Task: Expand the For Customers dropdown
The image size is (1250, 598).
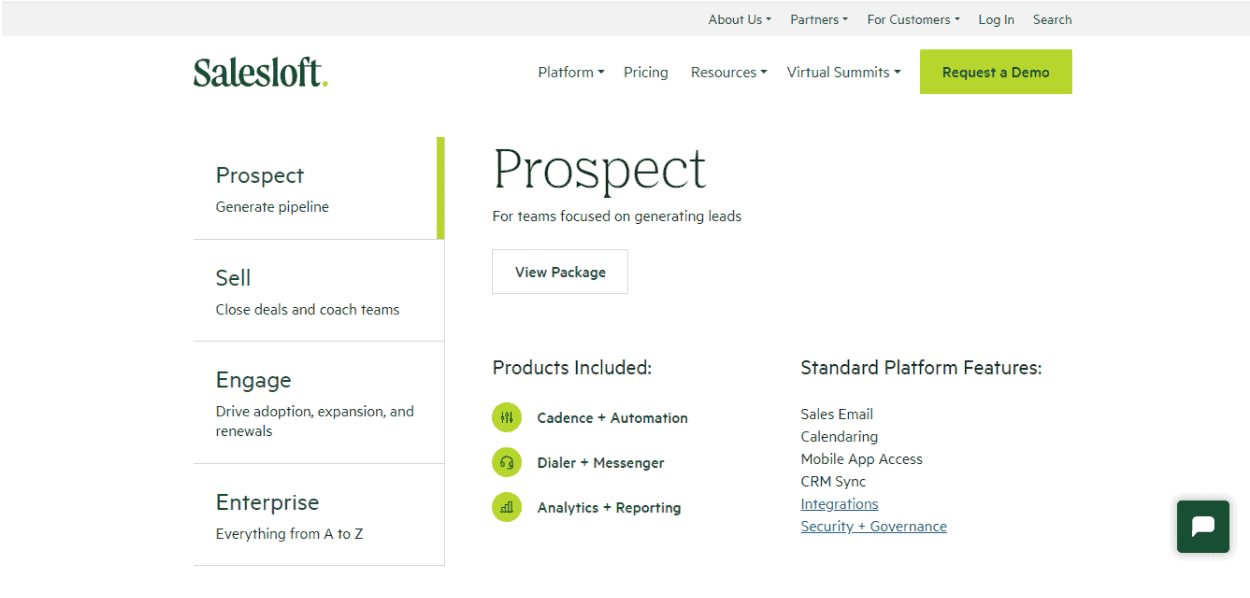Action: (913, 19)
